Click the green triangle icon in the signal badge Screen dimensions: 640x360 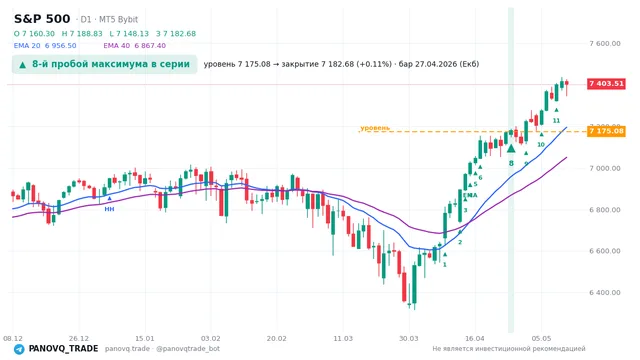[x=23, y=65]
